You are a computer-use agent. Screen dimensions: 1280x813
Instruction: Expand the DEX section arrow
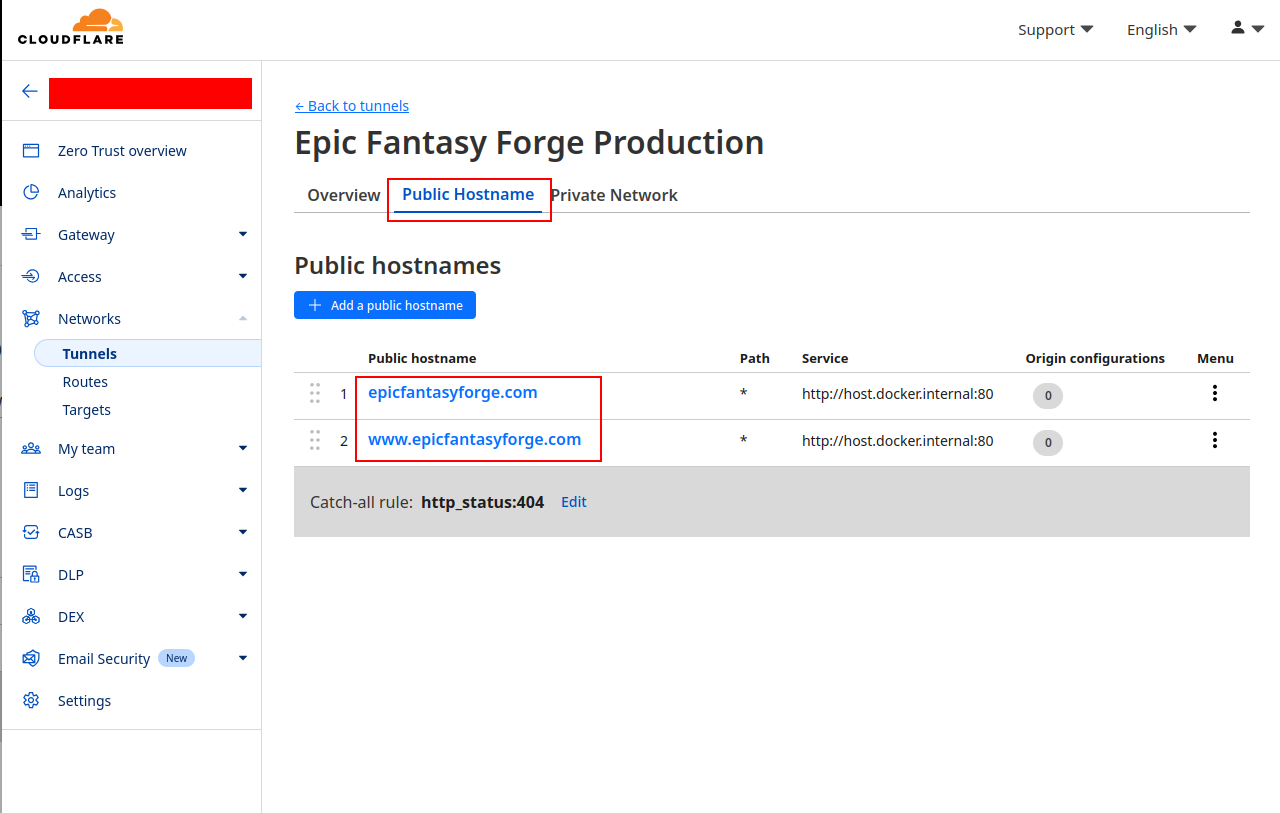243,616
